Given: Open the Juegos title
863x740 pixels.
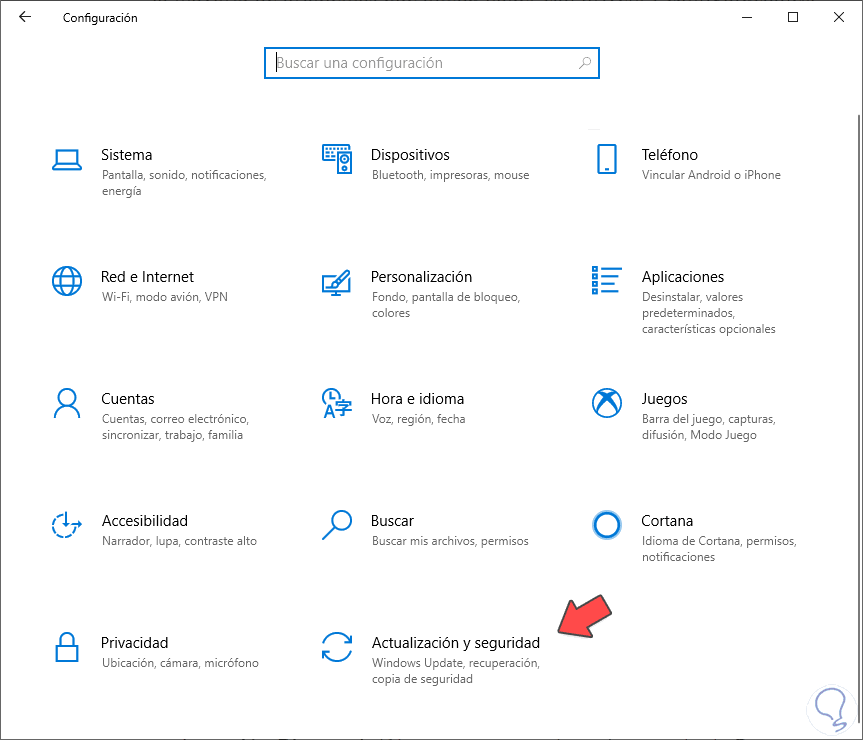Looking at the screenshot, I should pyautogui.click(x=664, y=399).
